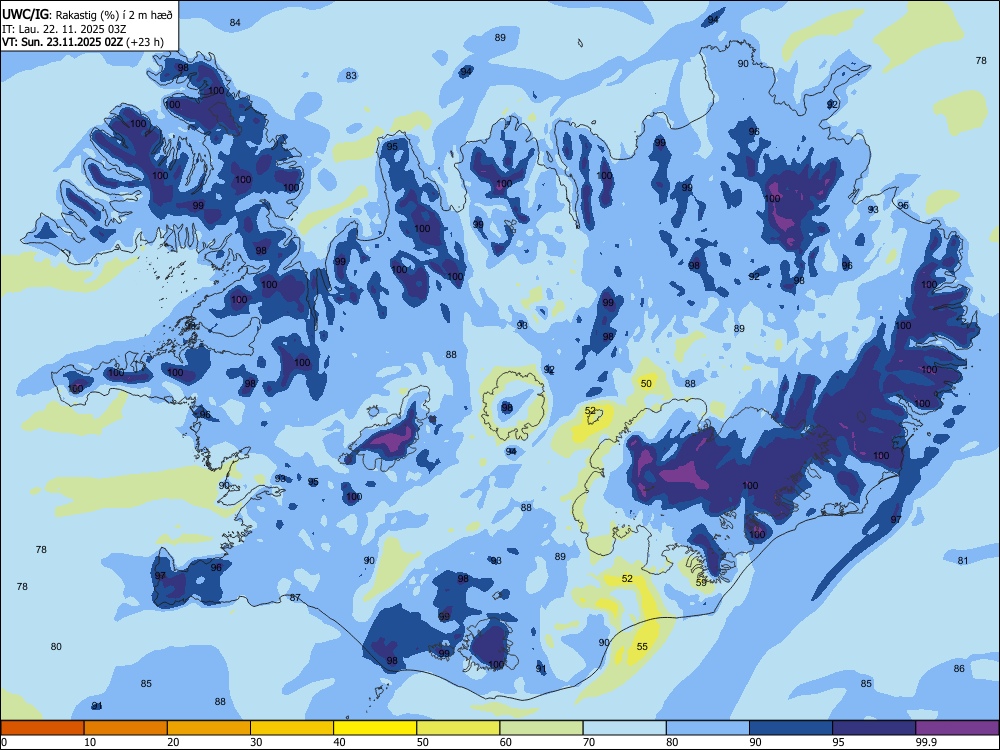Pick the 20–30 amber legend swatch
This screenshot has width=1000, height=750.
[209, 728]
